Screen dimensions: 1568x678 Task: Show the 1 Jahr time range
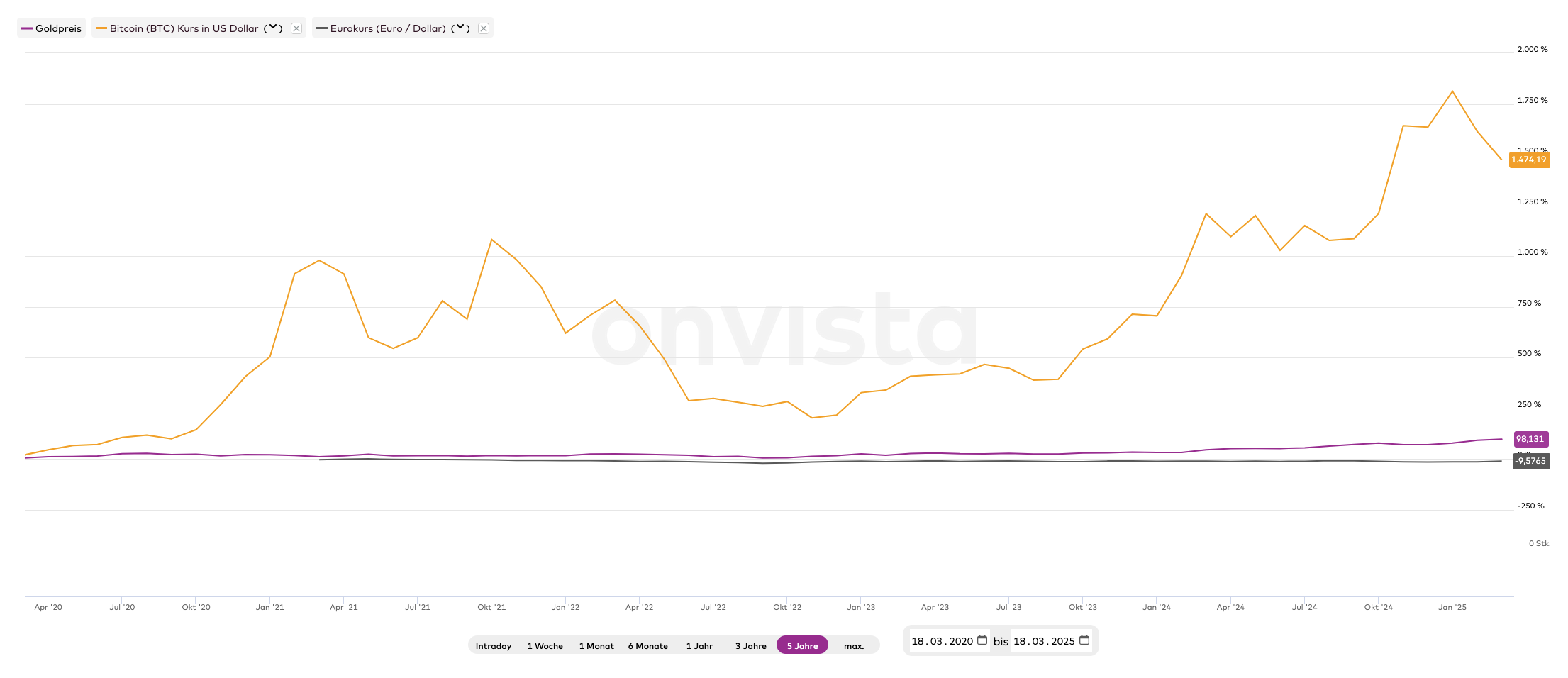point(699,646)
